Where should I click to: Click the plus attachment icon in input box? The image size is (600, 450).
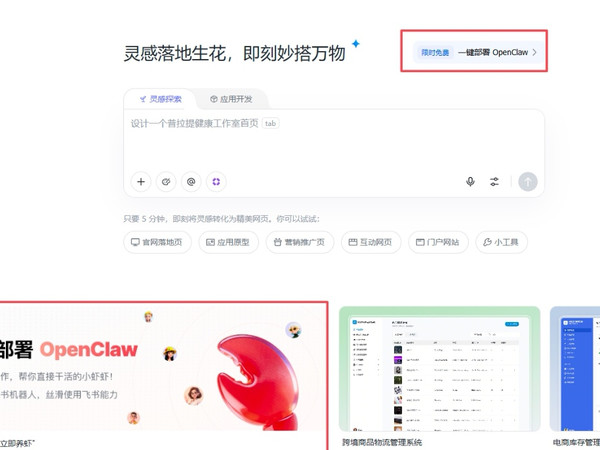tap(141, 181)
